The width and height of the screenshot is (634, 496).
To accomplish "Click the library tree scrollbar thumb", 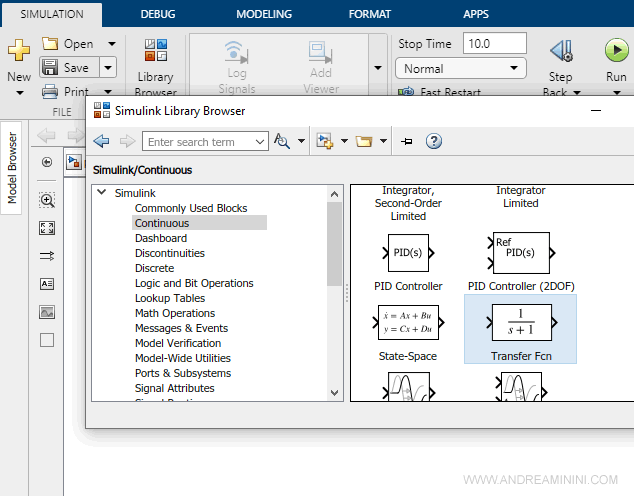I will click(334, 244).
